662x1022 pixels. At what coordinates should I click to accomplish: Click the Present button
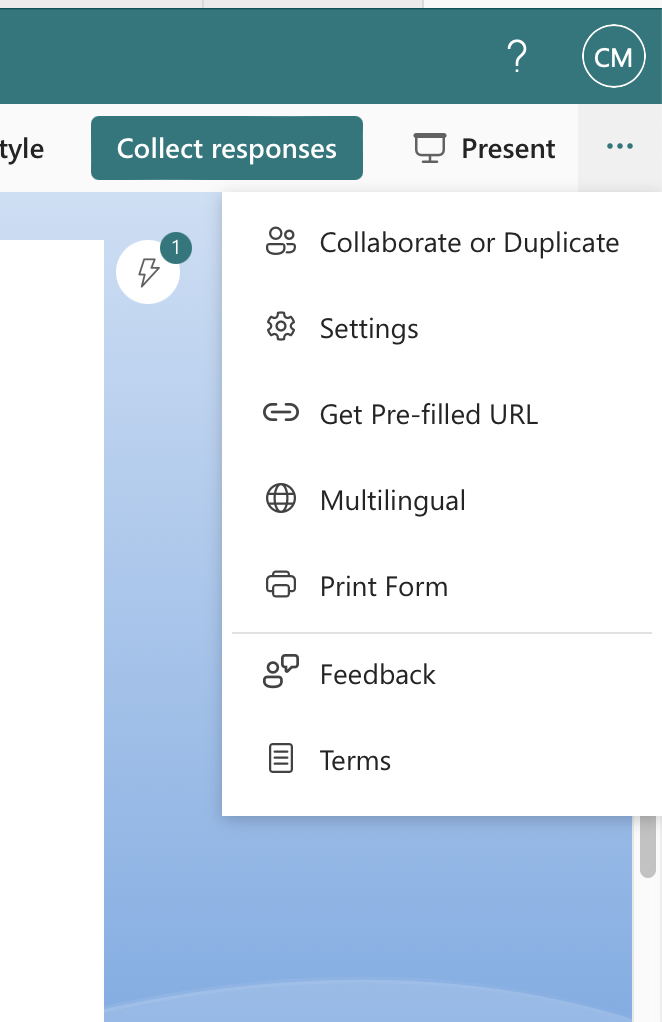(485, 148)
